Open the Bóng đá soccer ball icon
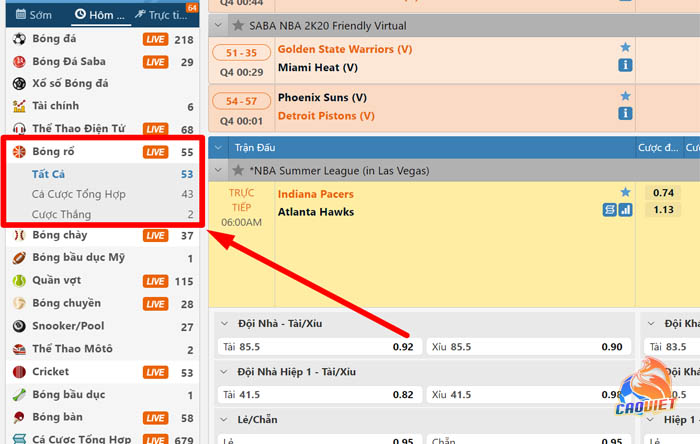The height and width of the screenshot is (444, 700). pyautogui.click(x=19, y=39)
